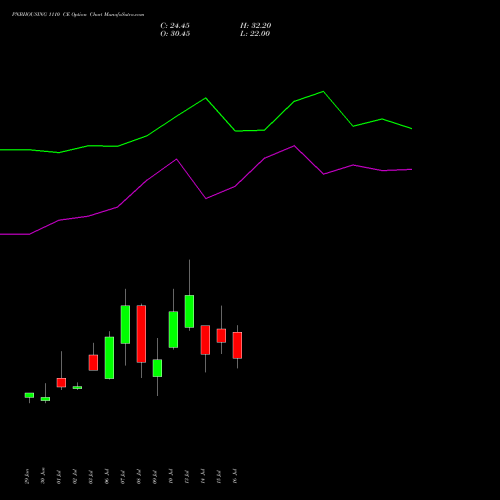Click the red candle for 01 Jul
The image size is (500, 500).
click(x=61, y=383)
